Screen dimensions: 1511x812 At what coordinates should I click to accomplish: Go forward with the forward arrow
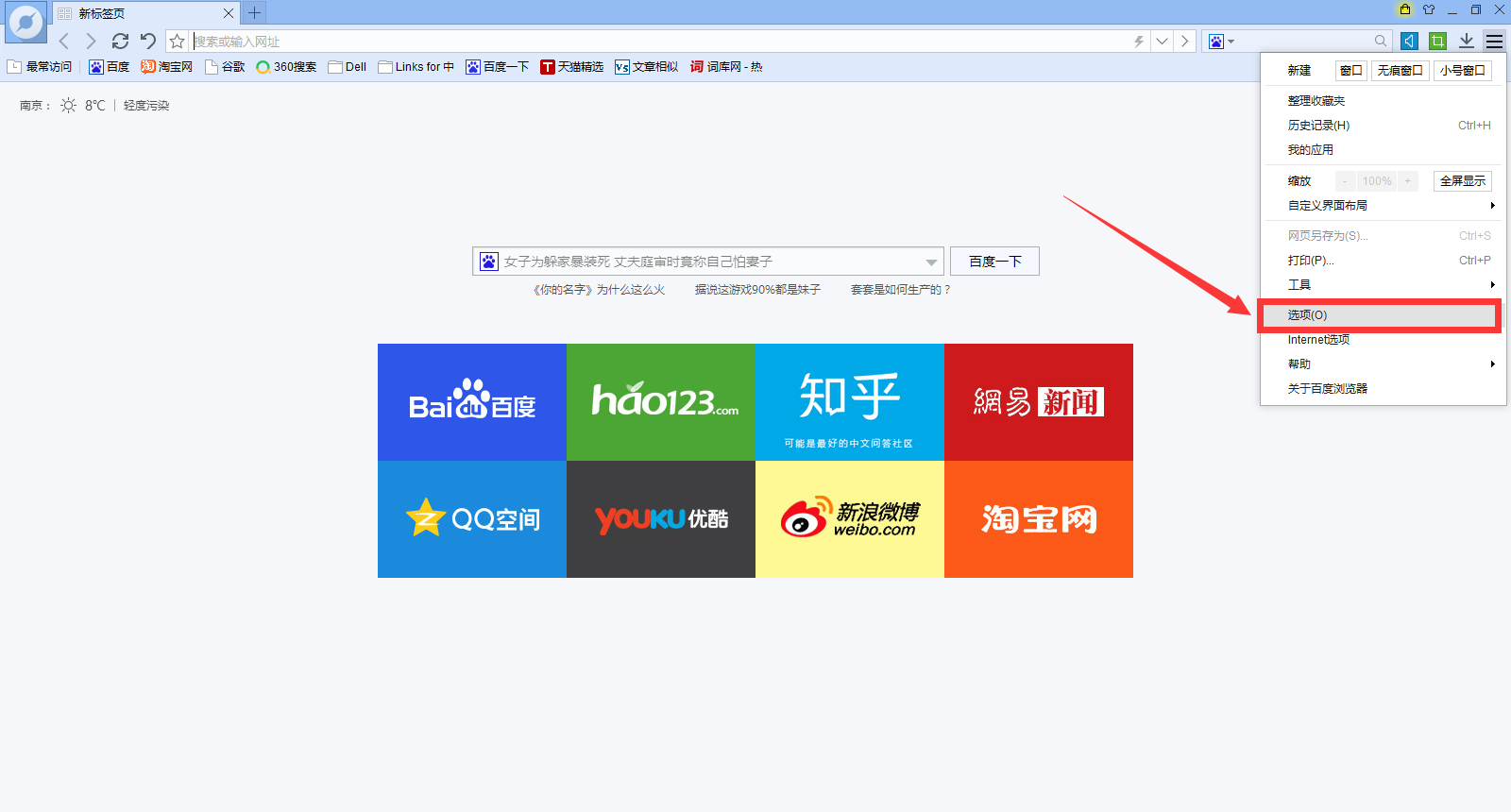click(91, 42)
